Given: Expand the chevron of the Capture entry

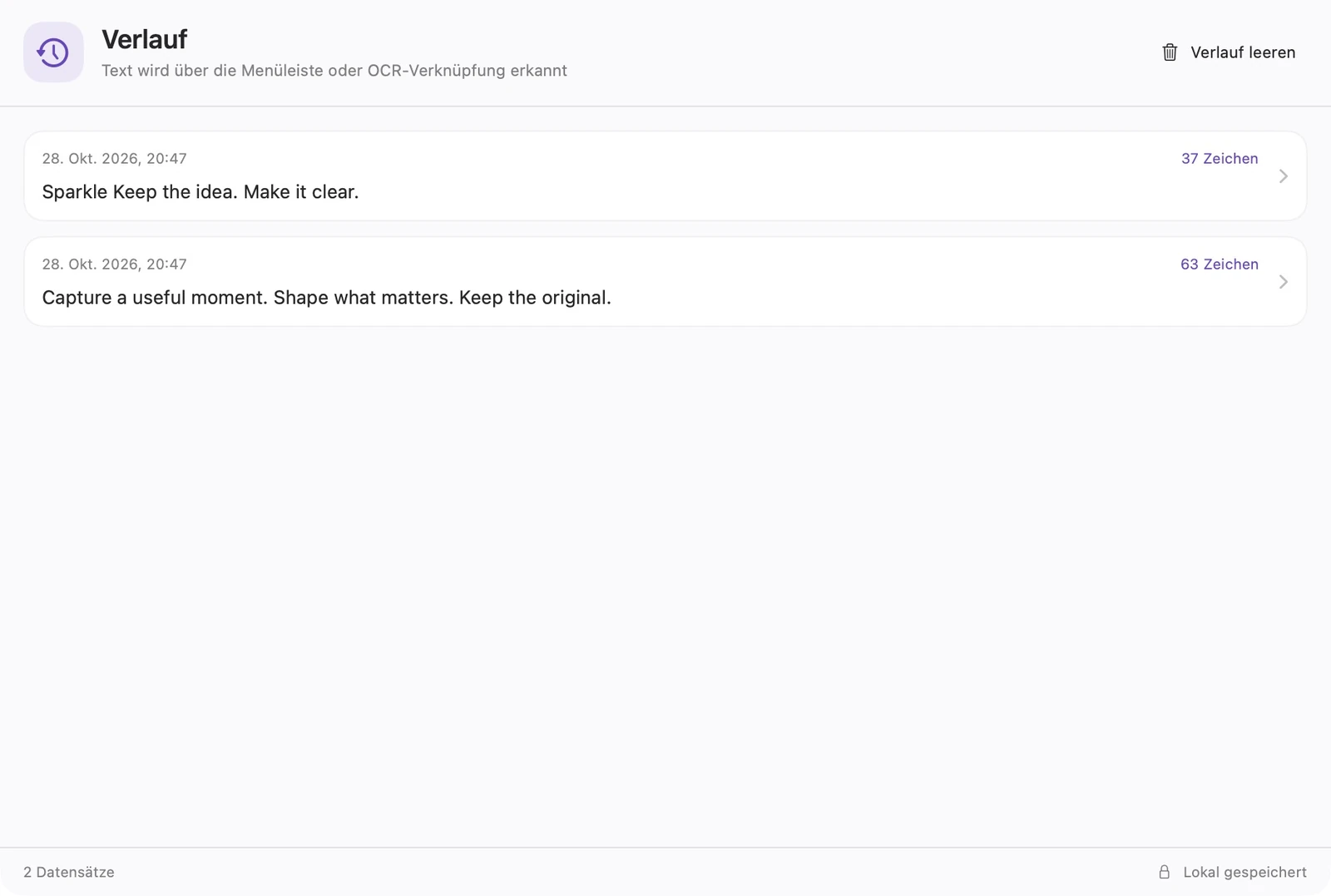Looking at the screenshot, I should tap(1283, 282).
